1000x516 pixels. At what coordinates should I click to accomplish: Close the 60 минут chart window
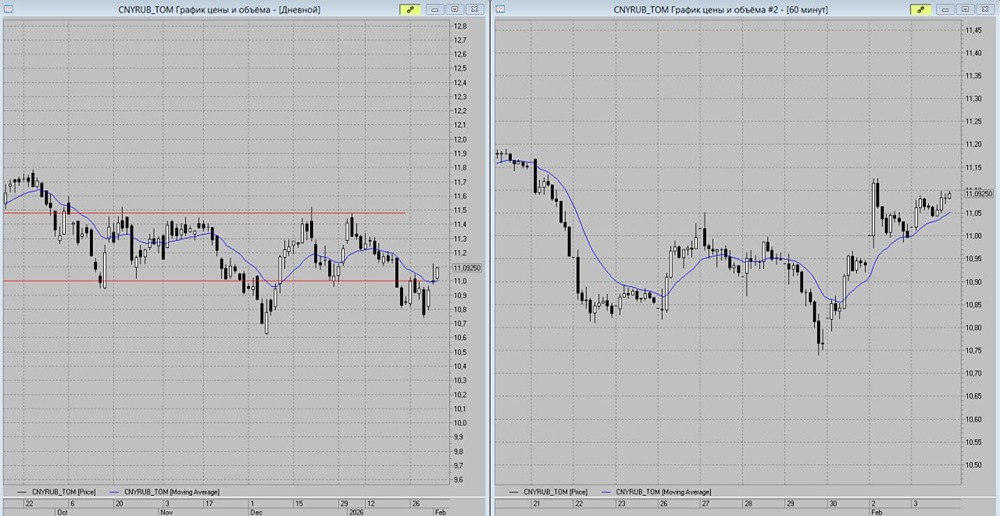pyautogui.click(x=983, y=9)
